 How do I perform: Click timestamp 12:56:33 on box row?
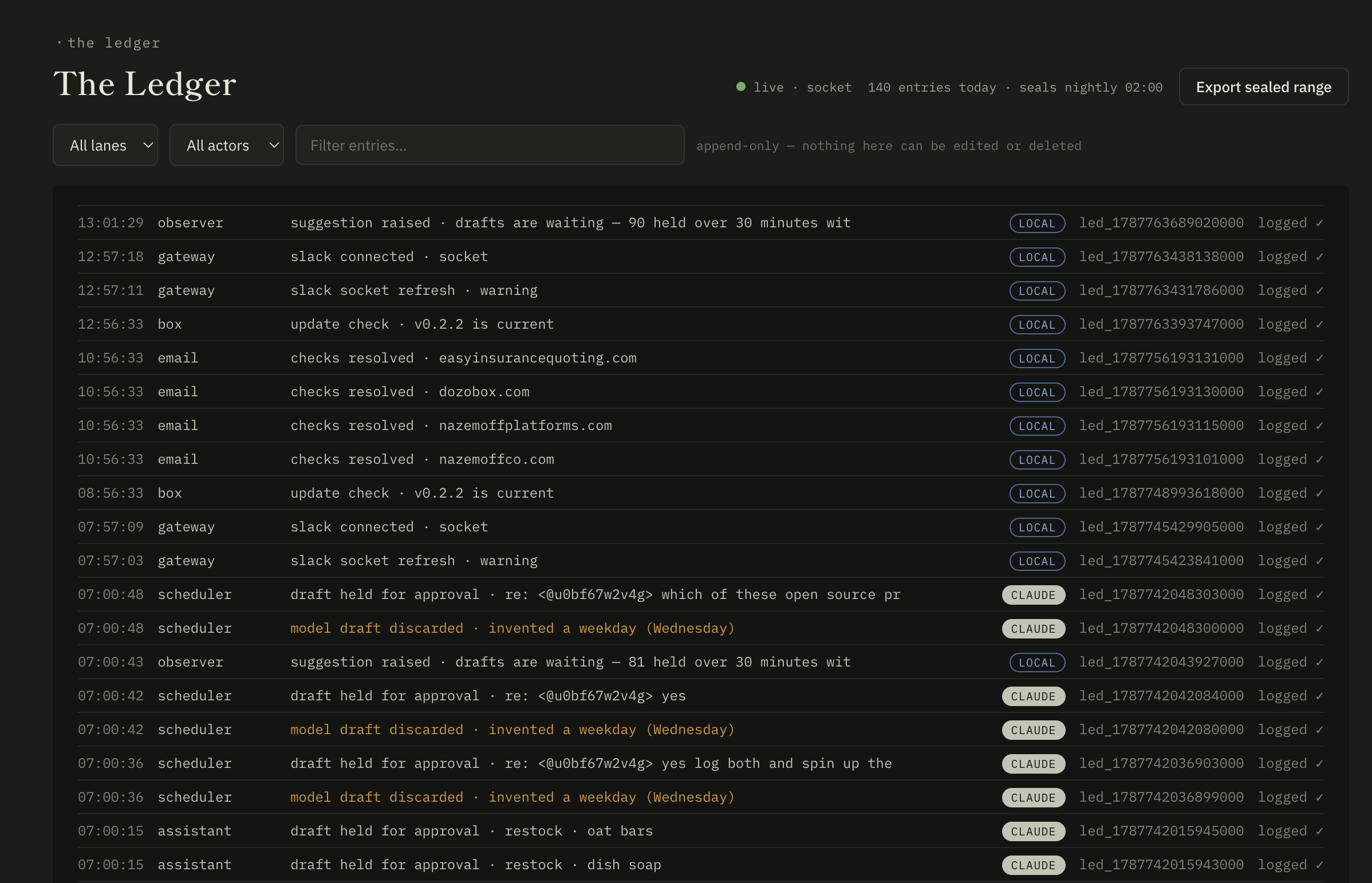(111, 324)
